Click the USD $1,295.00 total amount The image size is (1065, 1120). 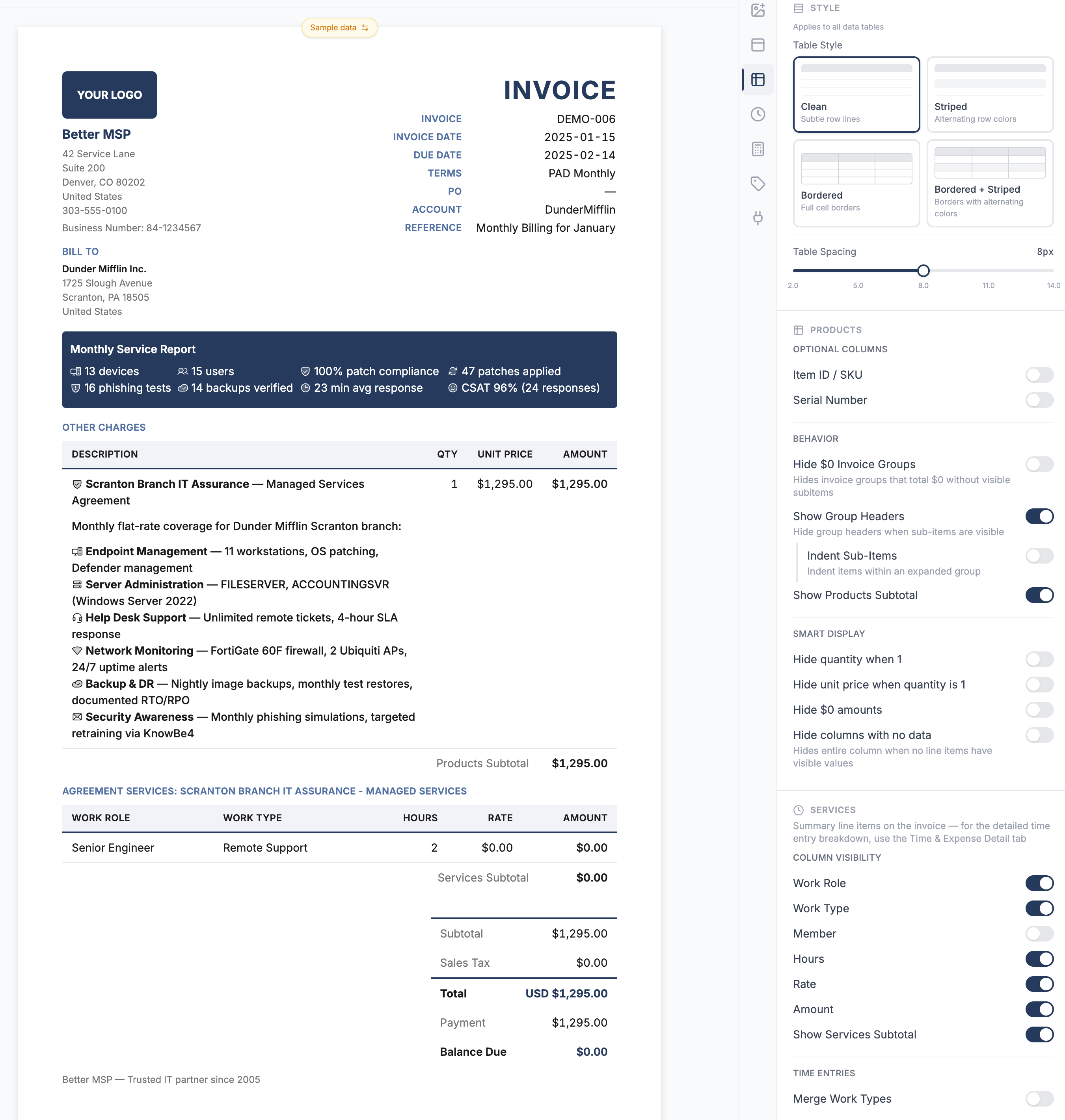coord(566,993)
